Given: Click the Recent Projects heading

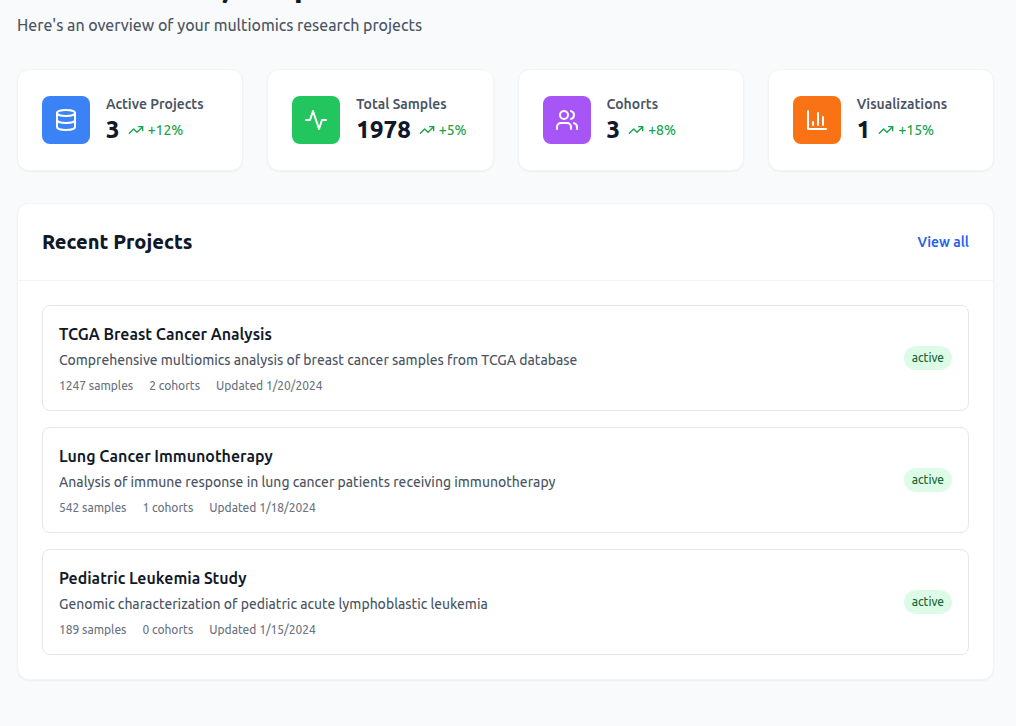Looking at the screenshot, I should pyautogui.click(x=117, y=242).
